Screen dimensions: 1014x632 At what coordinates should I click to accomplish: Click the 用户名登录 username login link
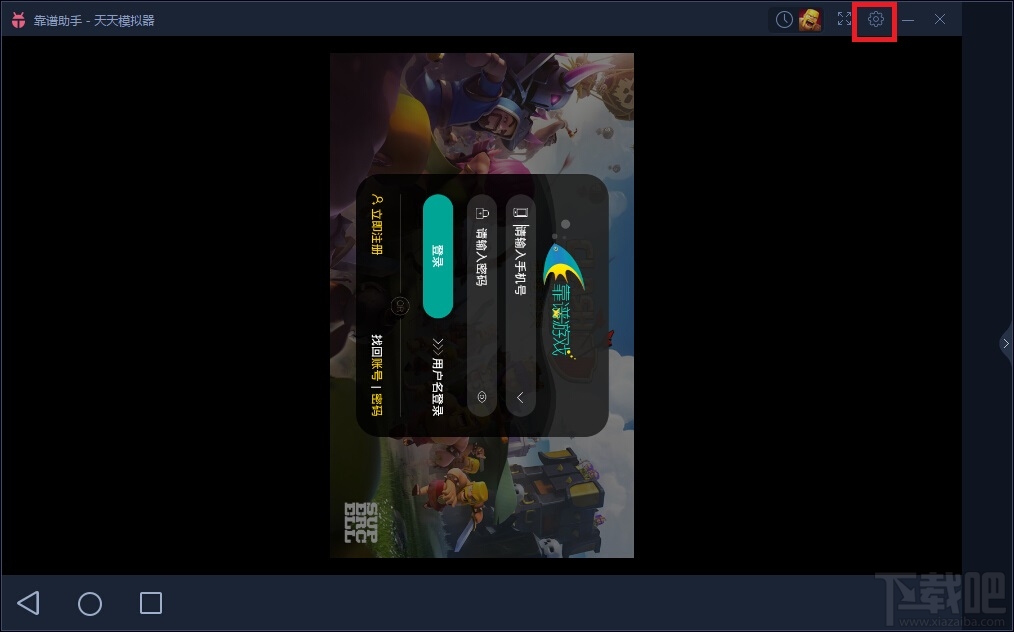[x=438, y=377]
